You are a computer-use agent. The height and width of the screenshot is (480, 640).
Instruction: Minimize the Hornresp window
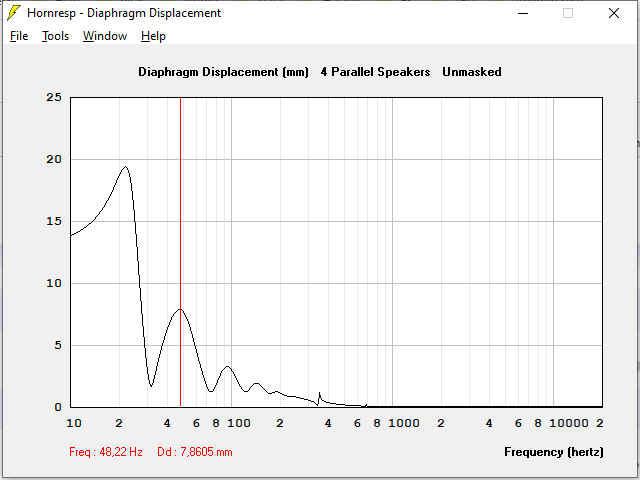click(x=523, y=13)
